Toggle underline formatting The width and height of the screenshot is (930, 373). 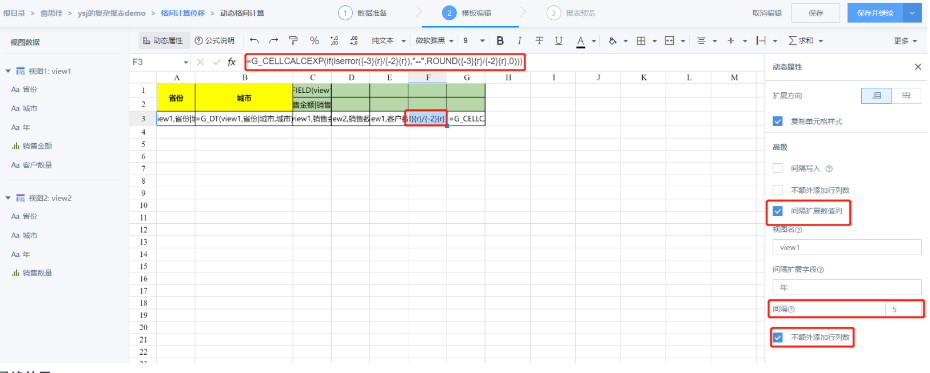[x=559, y=40]
